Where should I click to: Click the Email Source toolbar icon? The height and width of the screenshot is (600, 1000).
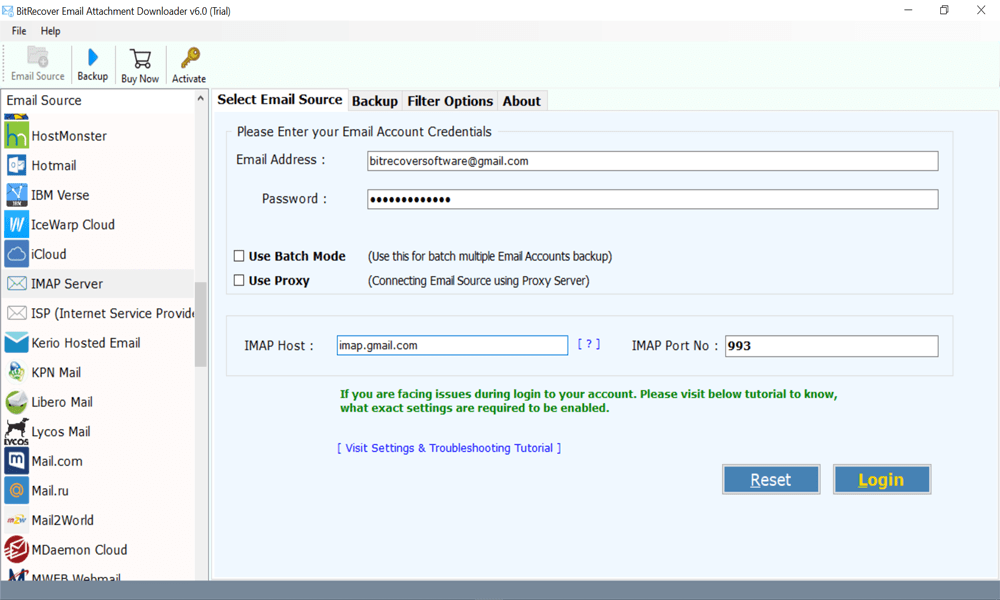point(38,57)
